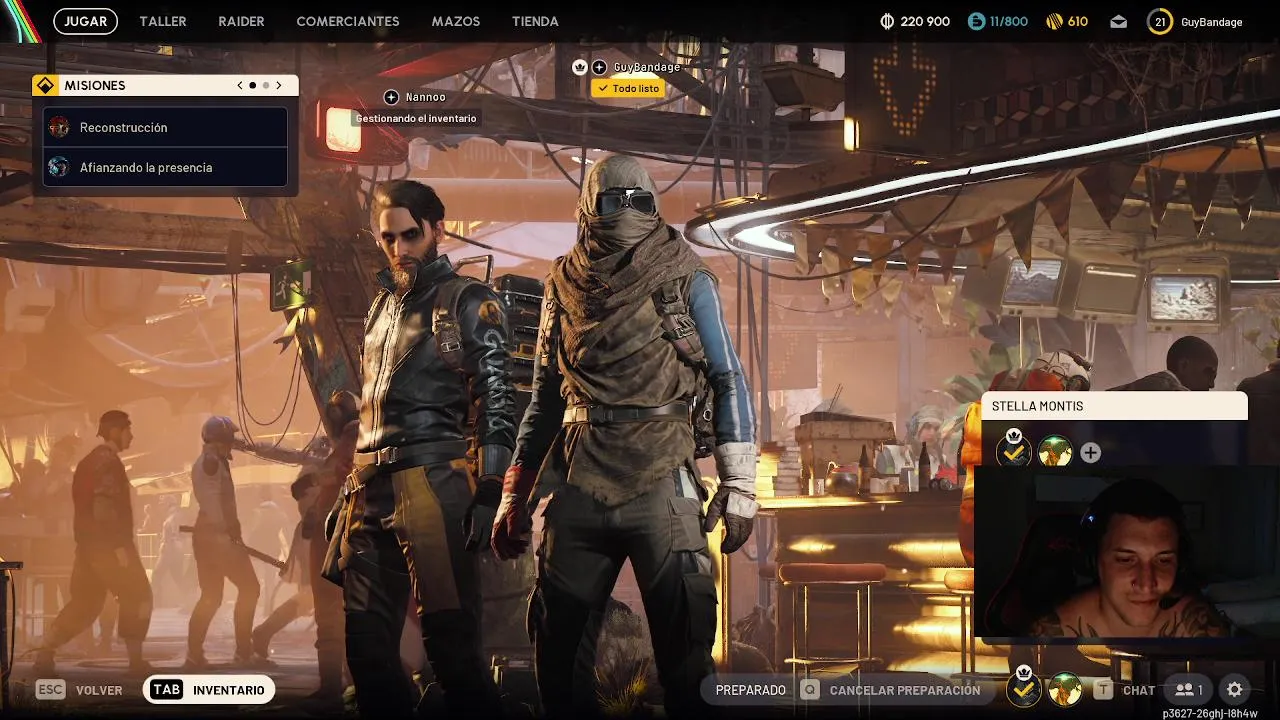Open the CHAT
1280x720 pixels.
point(1139,690)
